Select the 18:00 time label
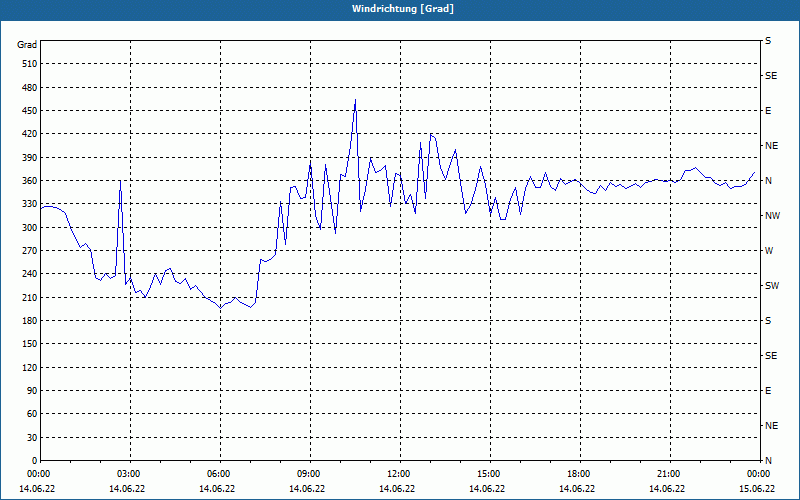 (x=577, y=474)
